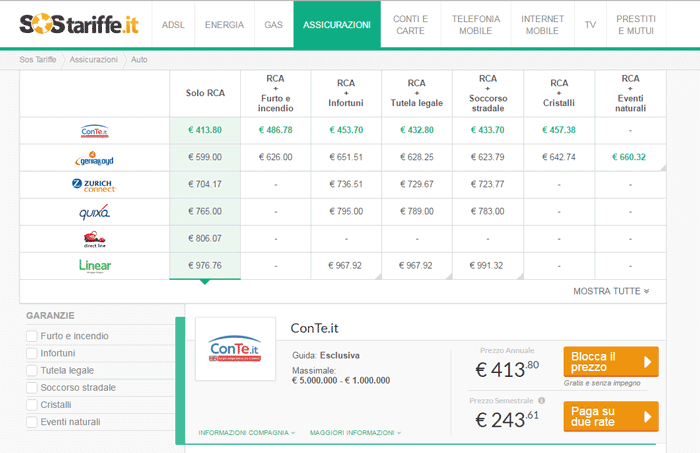Image resolution: width=700 pixels, height=453 pixels.
Task: Click the € 486.78 price cell
Action: (x=275, y=130)
